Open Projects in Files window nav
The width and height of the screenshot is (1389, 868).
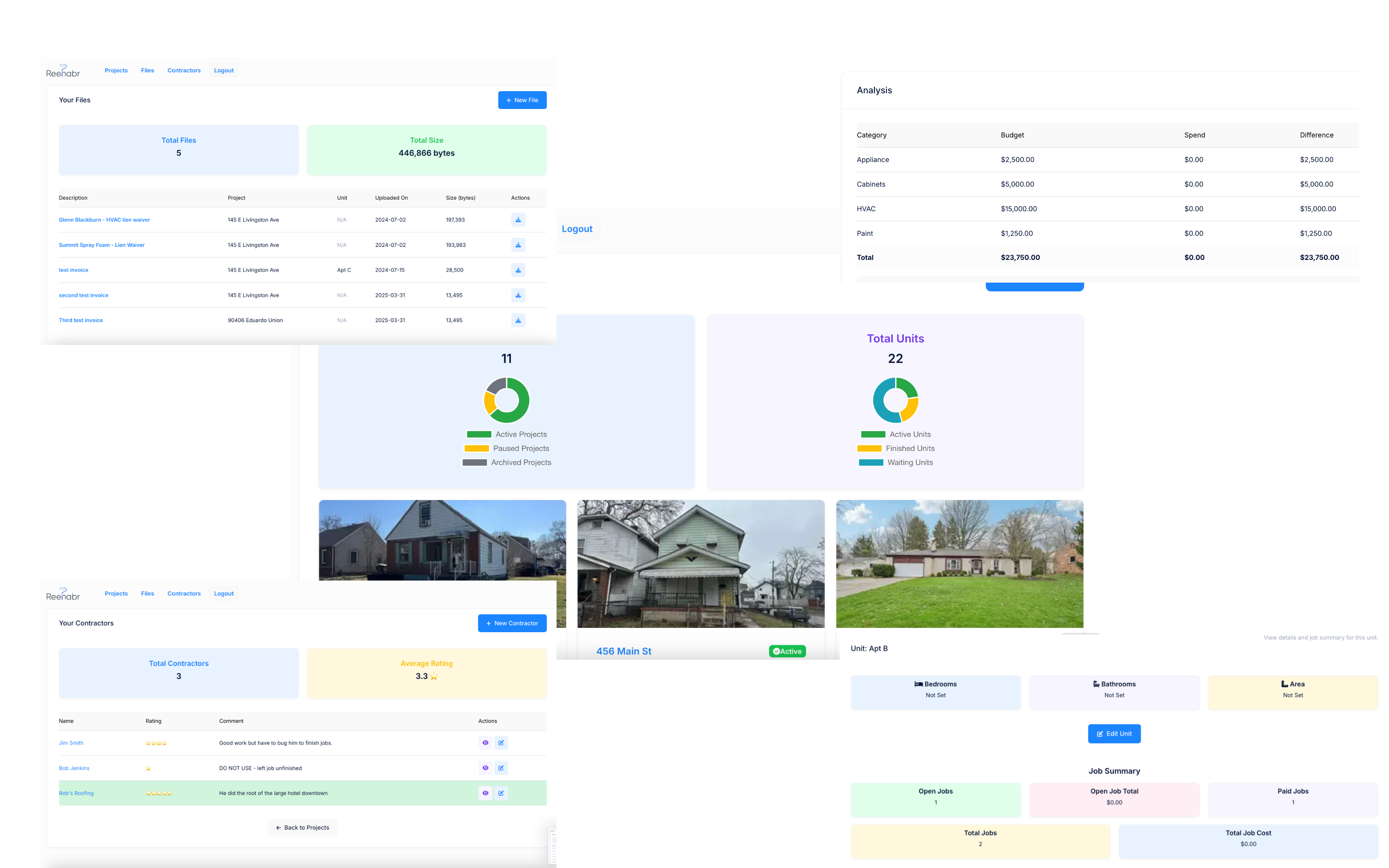point(116,70)
